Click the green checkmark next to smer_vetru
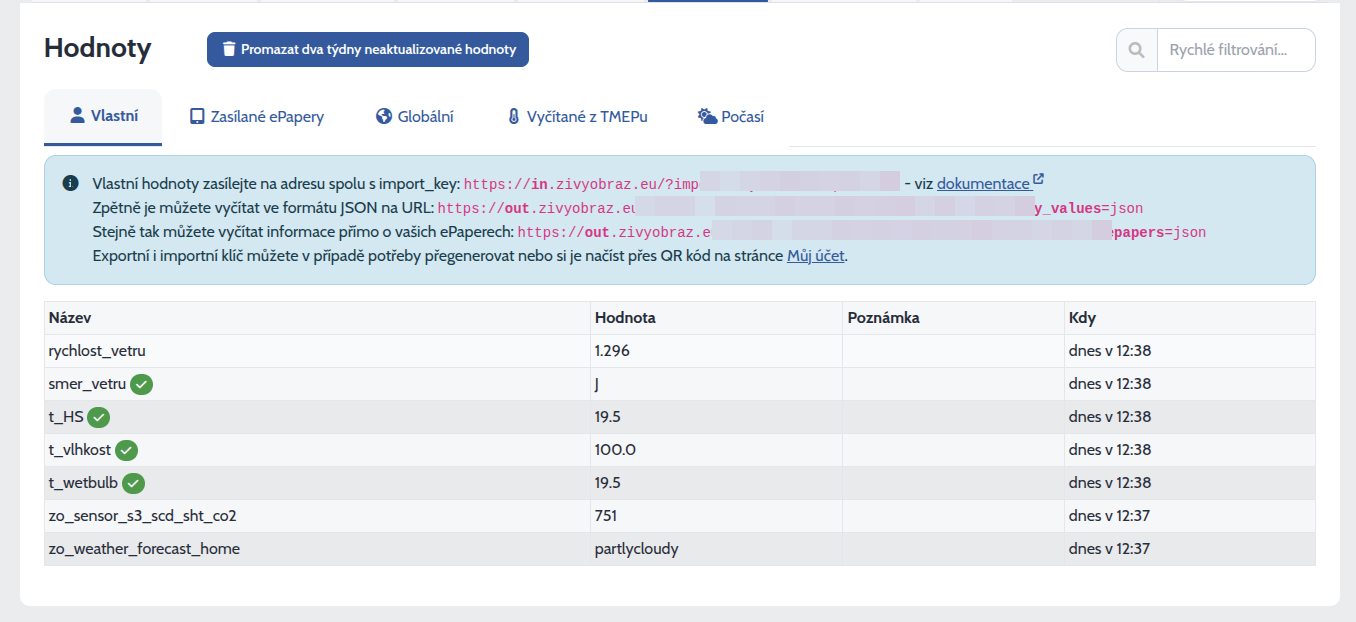The image size is (1356, 622). [x=142, y=384]
